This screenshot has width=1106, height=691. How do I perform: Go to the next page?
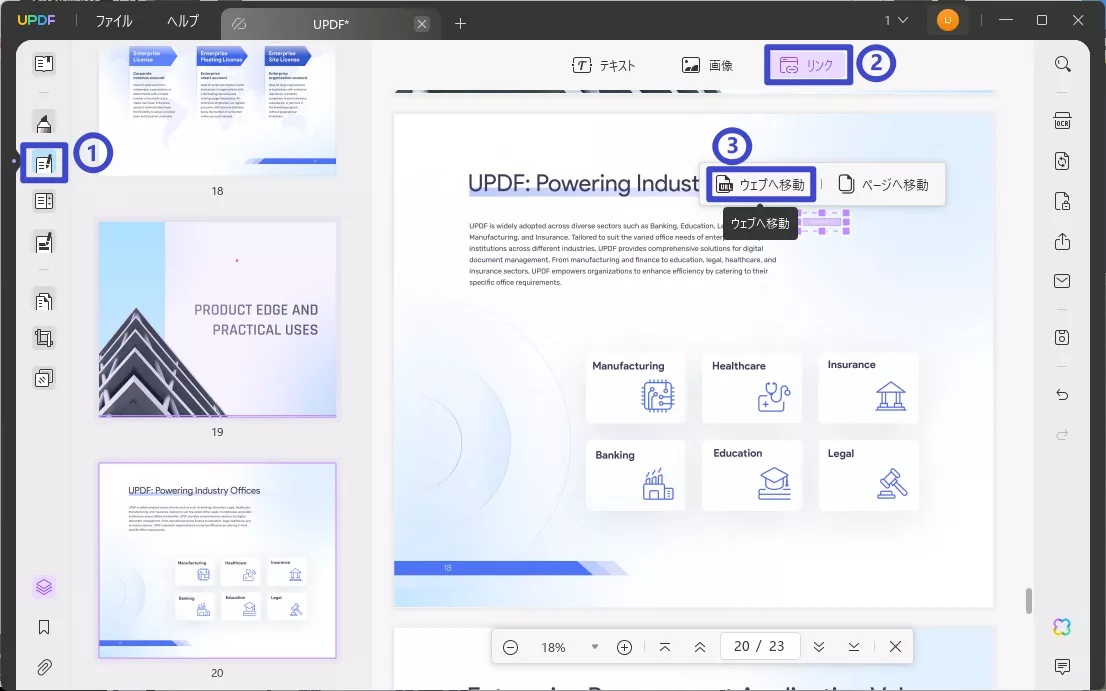pos(819,647)
